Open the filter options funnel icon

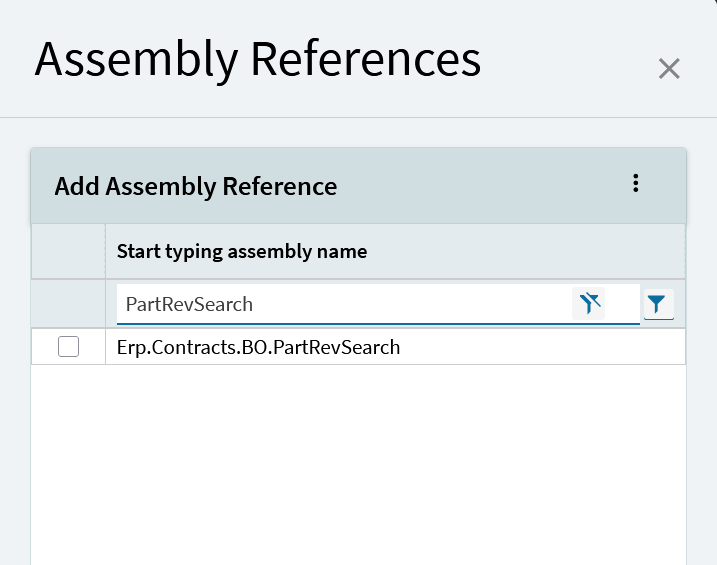(x=658, y=304)
